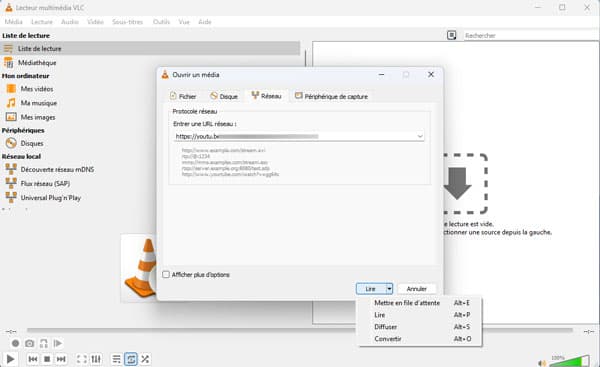
Task: Open Médiathèque in sidebar
Action: pos(37,62)
